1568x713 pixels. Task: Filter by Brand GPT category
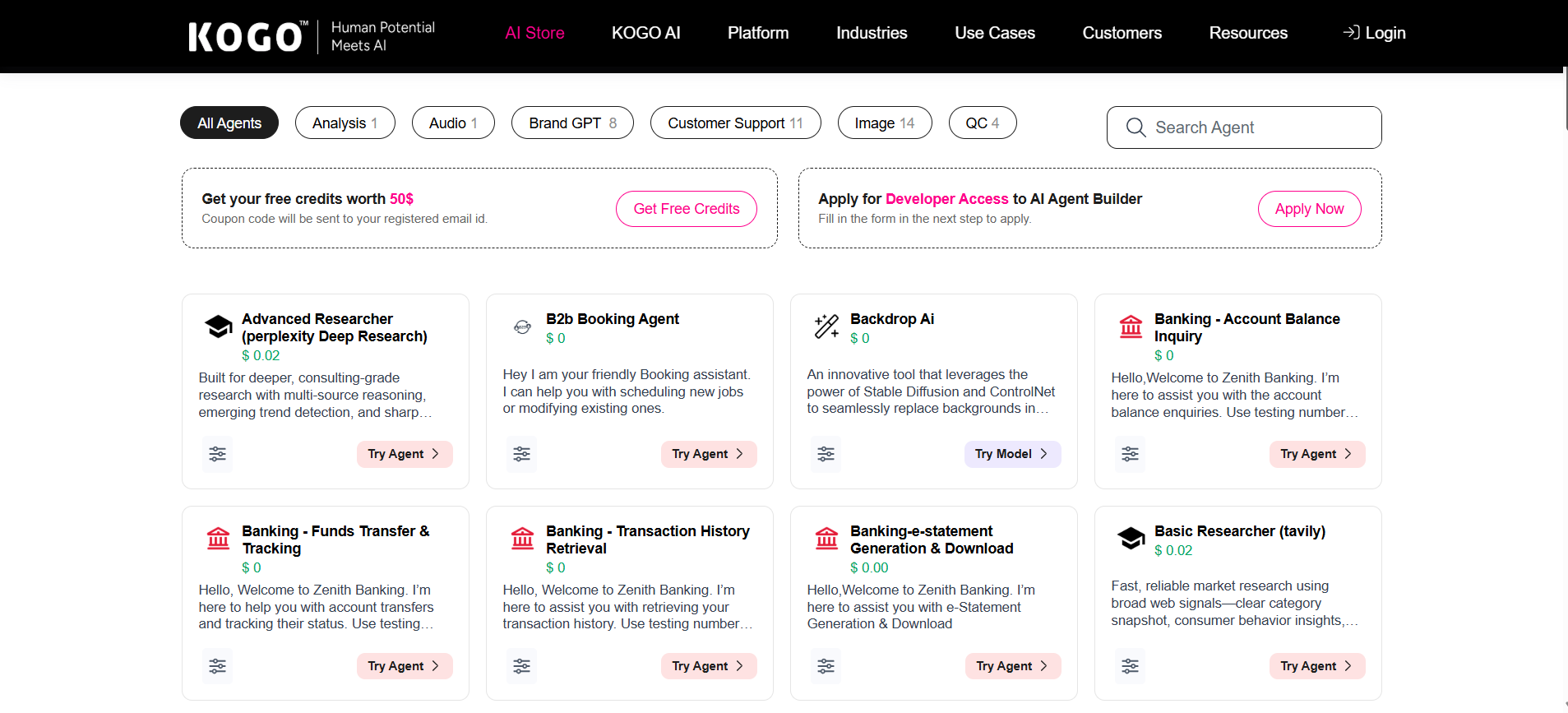572,123
